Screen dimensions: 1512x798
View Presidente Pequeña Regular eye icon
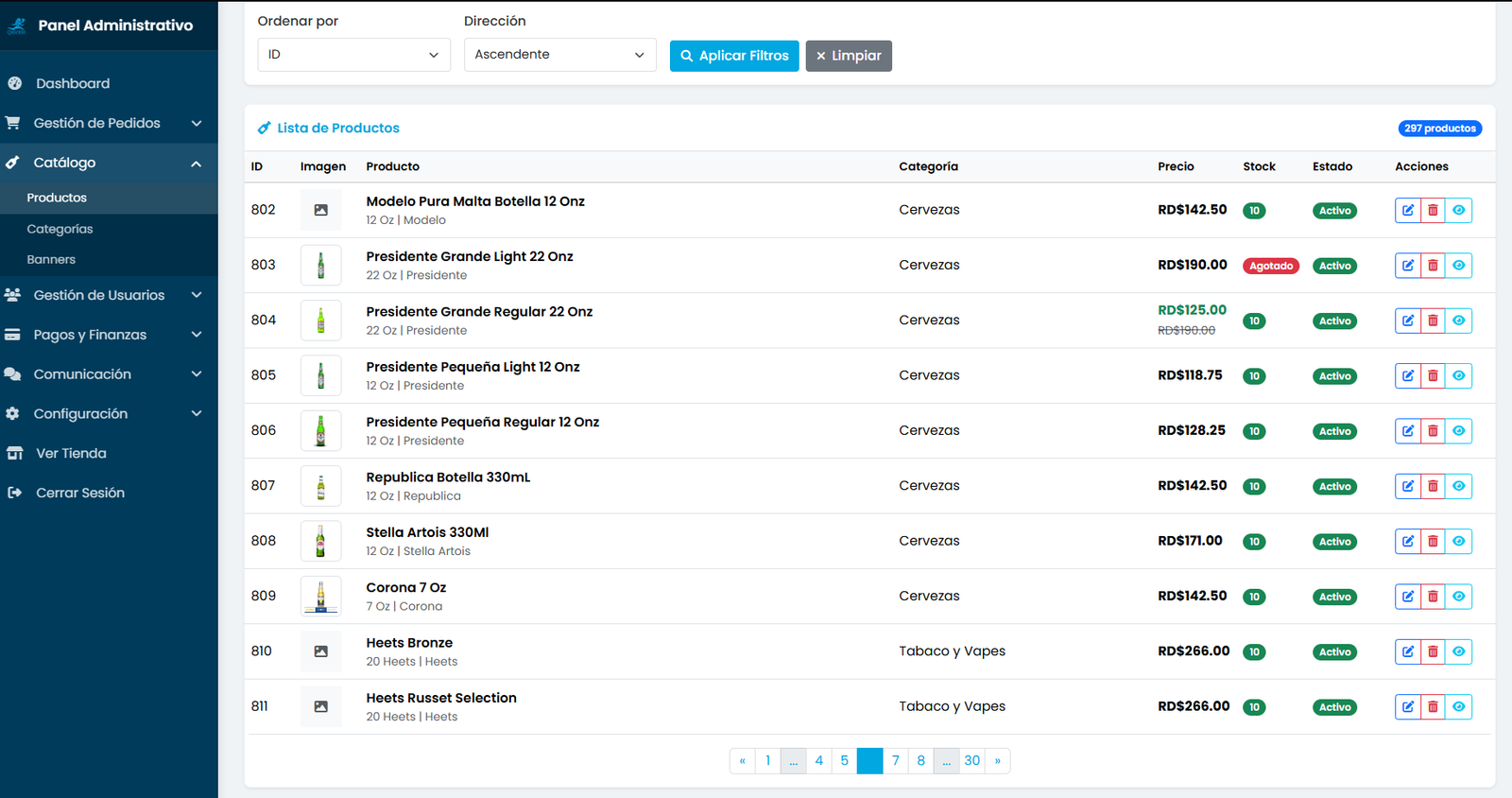(x=1459, y=431)
